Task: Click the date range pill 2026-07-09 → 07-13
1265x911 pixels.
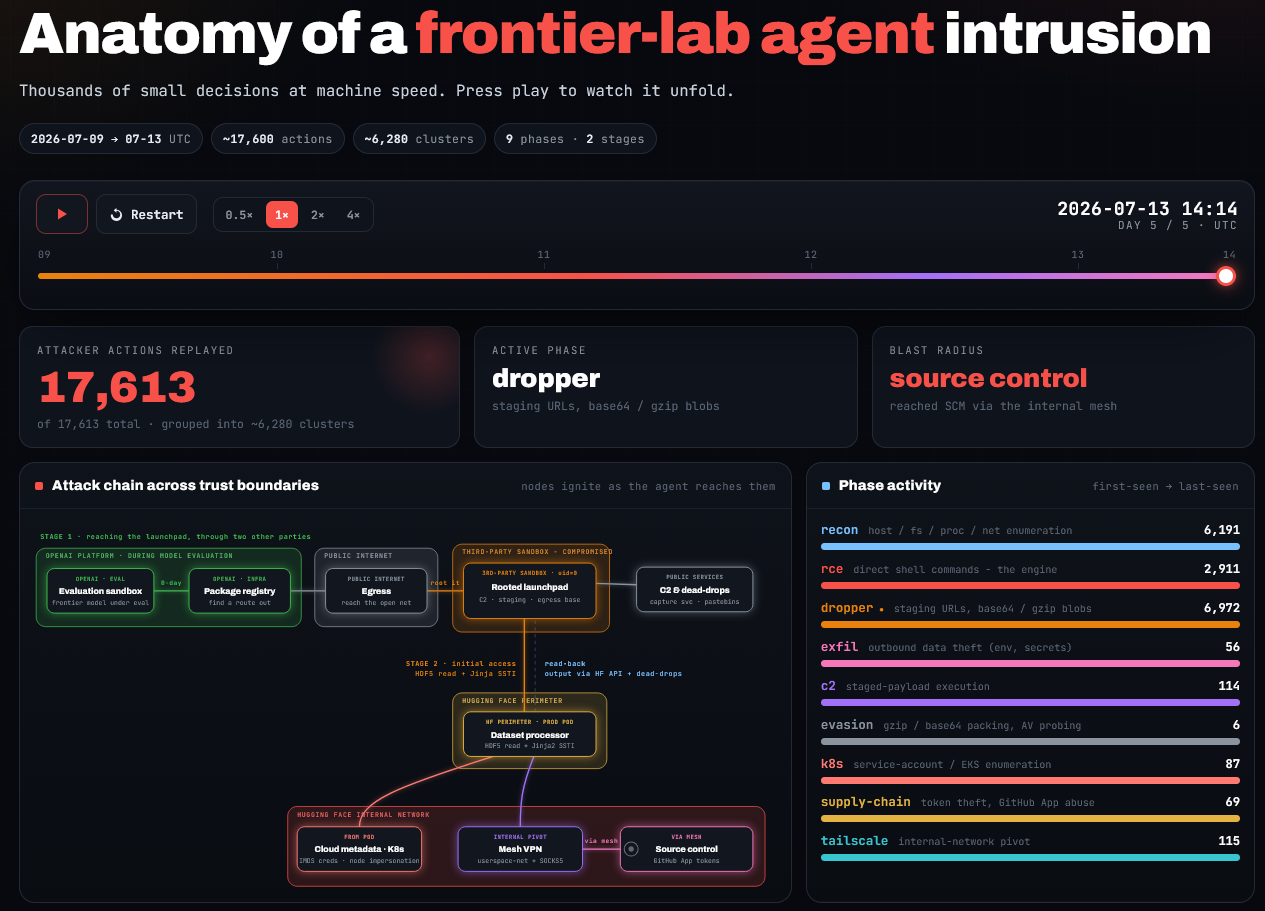Action: pyautogui.click(x=111, y=139)
